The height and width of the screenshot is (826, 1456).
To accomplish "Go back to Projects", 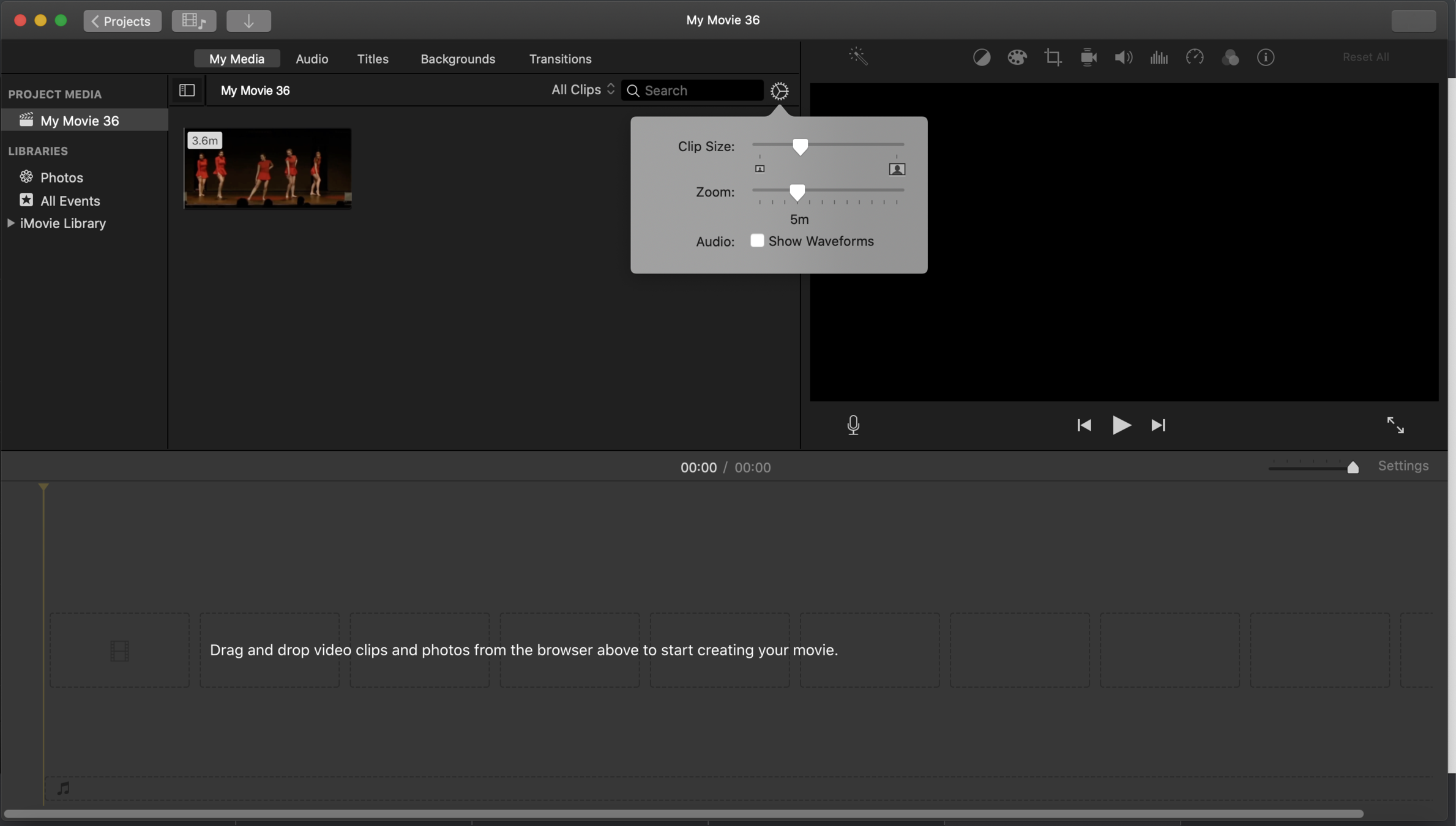I will point(122,21).
